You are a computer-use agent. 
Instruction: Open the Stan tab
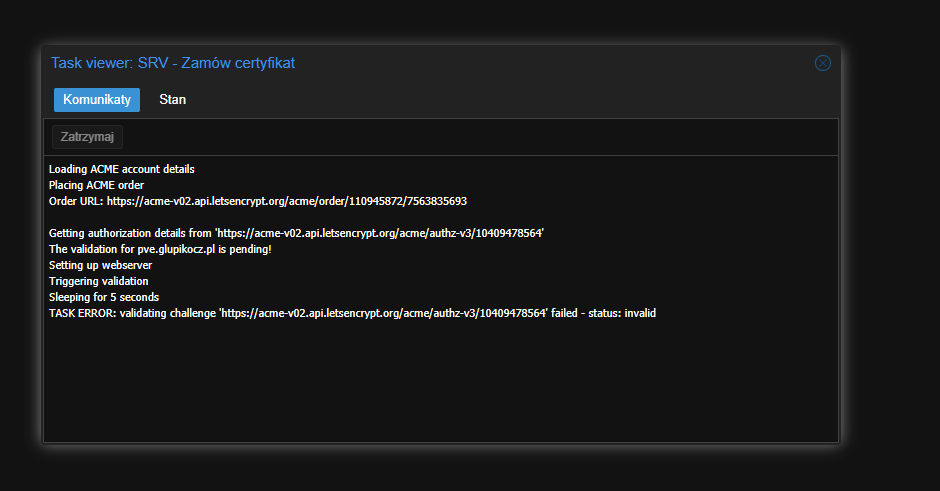click(x=172, y=100)
